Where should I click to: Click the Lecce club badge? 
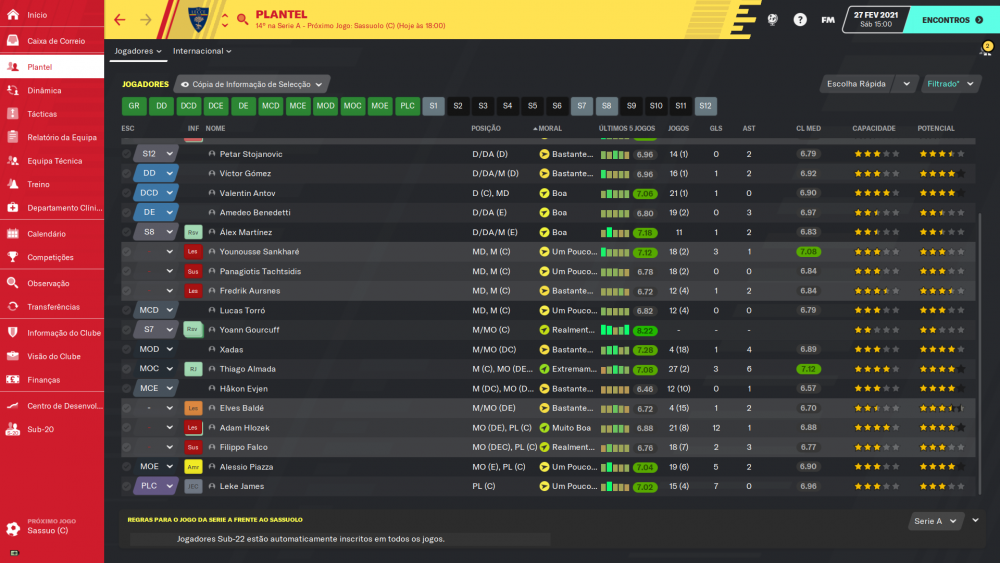pyautogui.click(x=198, y=20)
